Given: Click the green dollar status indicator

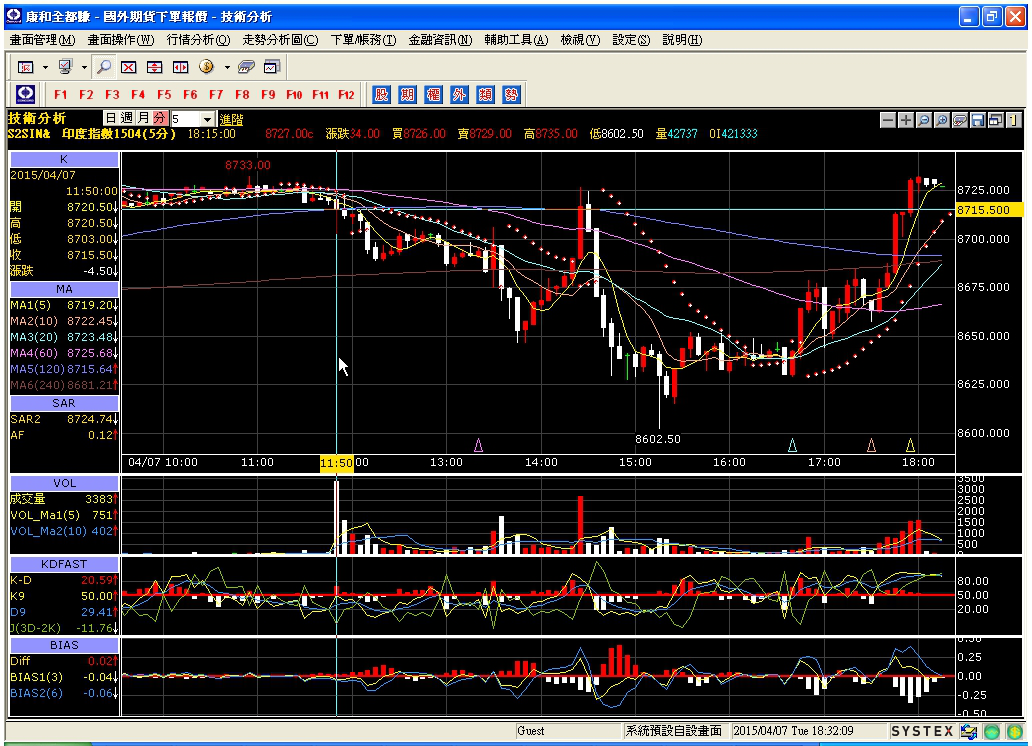Looking at the screenshot, I should (x=1016, y=731).
